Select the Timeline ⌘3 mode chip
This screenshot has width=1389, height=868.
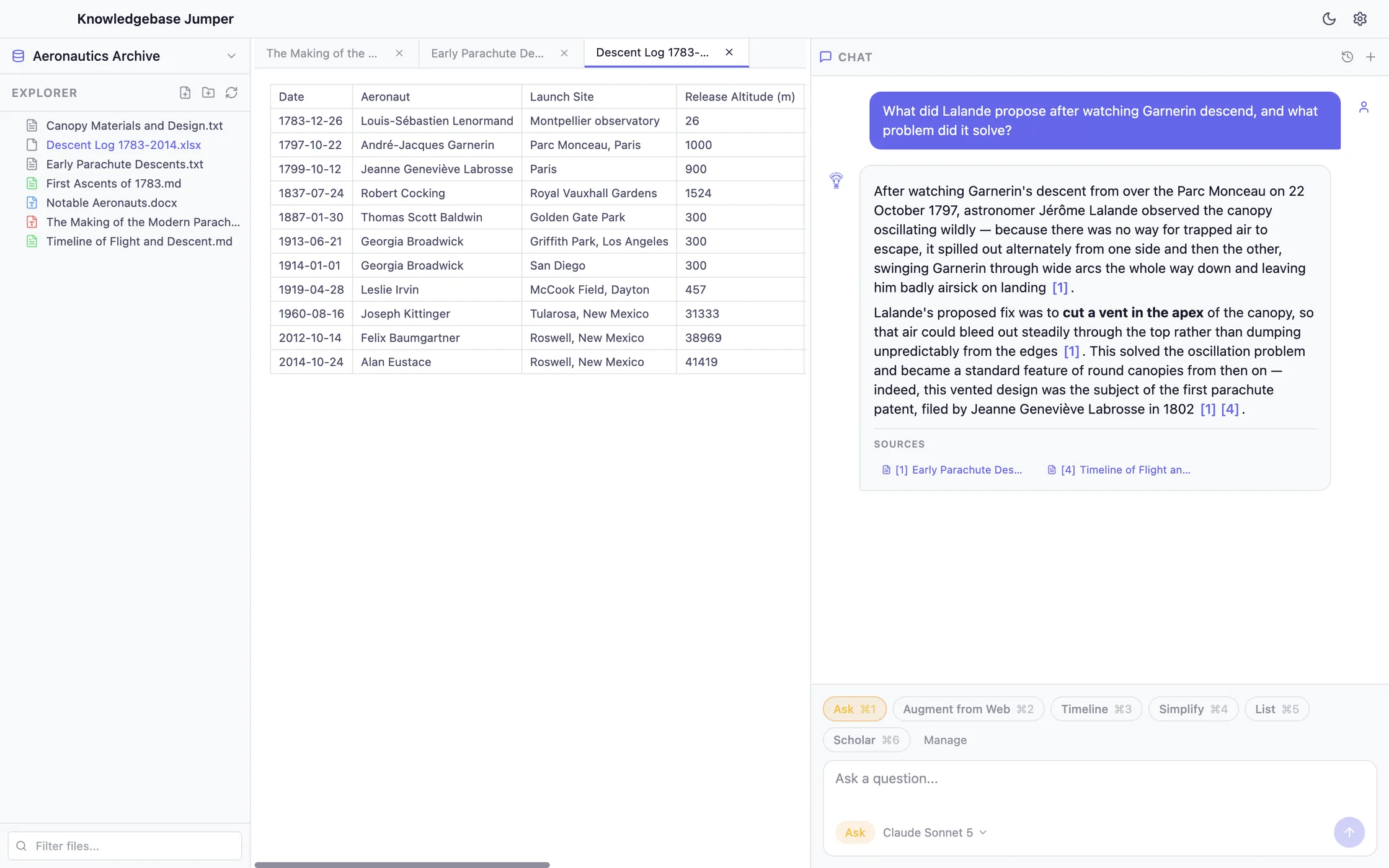(1096, 709)
